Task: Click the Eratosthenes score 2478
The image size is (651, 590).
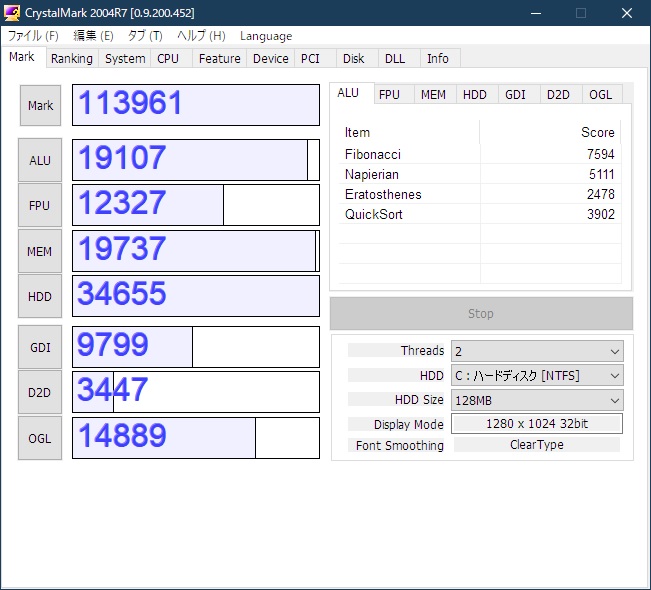Action: pyautogui.click(x=600, y=194)
